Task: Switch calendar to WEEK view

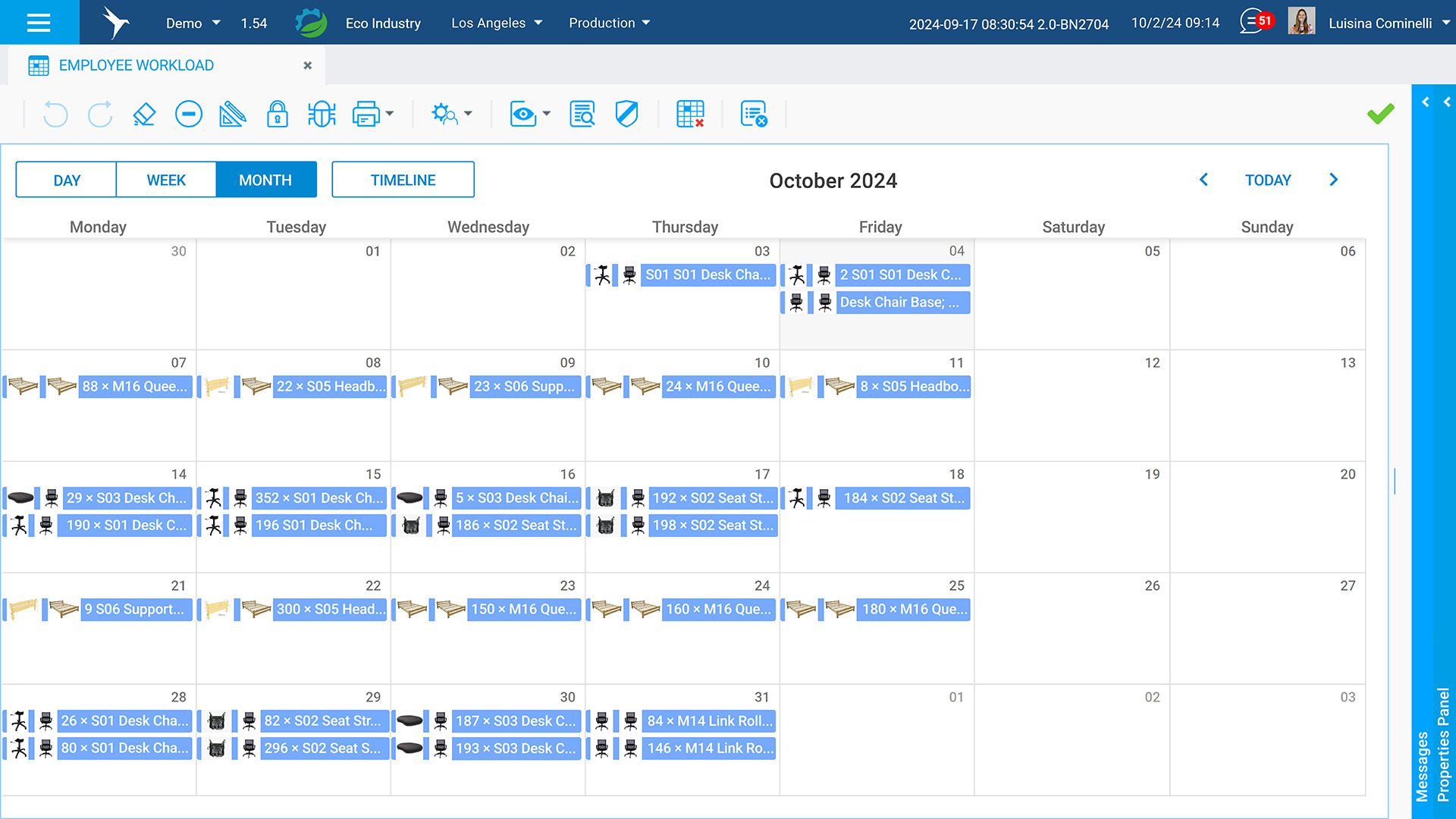Action: pyautogui.click(x=166, y=180)
